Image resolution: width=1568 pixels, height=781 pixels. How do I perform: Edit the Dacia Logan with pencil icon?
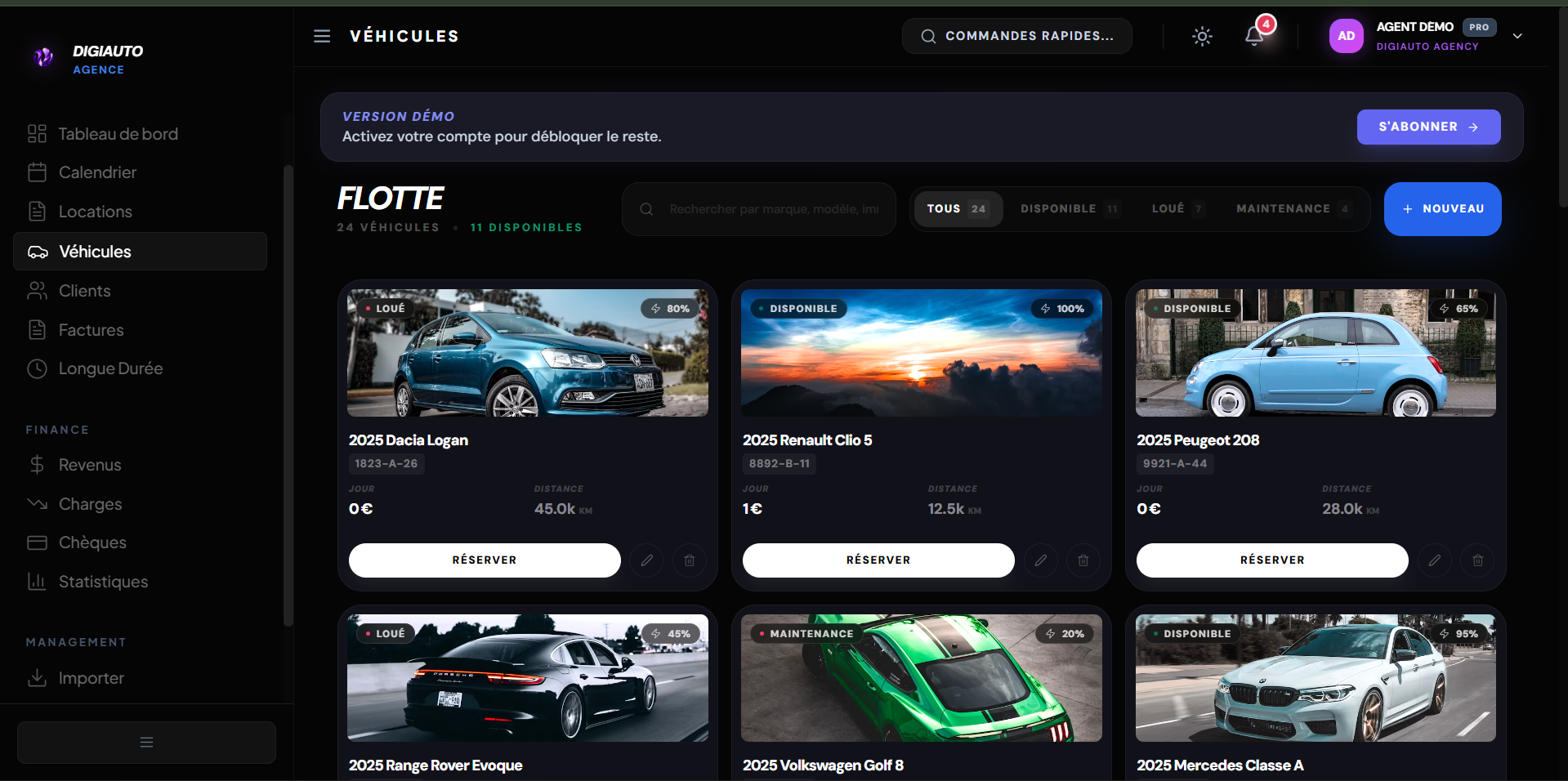647,560
